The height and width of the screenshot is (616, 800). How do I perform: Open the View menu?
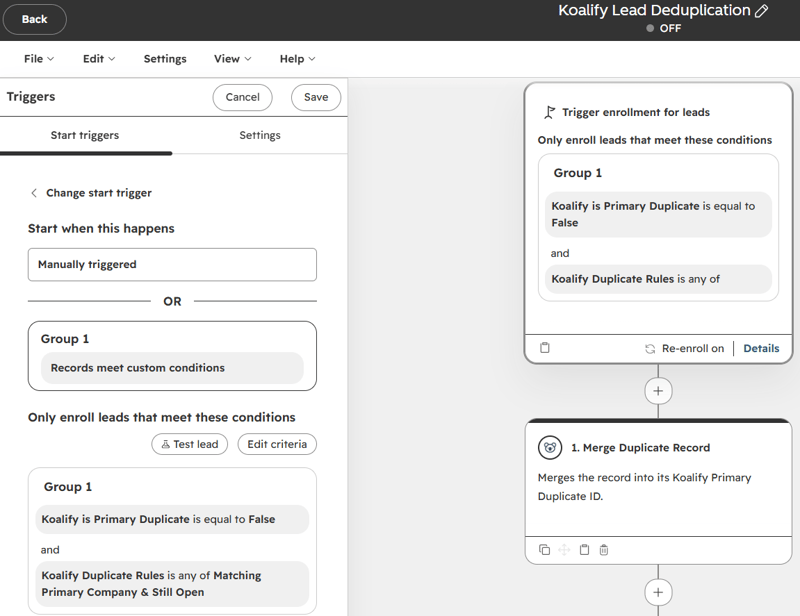233,59
